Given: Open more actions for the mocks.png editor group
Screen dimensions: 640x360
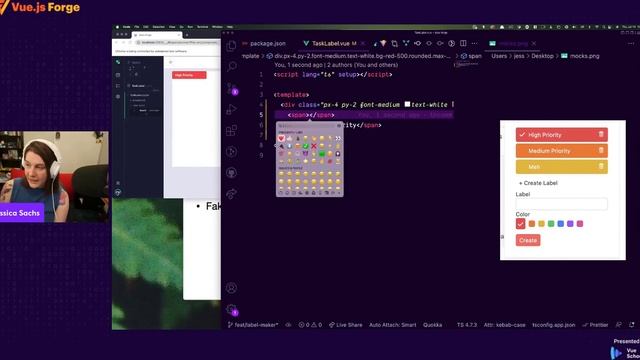Looking at the screenshot, I should (x=631, y=43).
